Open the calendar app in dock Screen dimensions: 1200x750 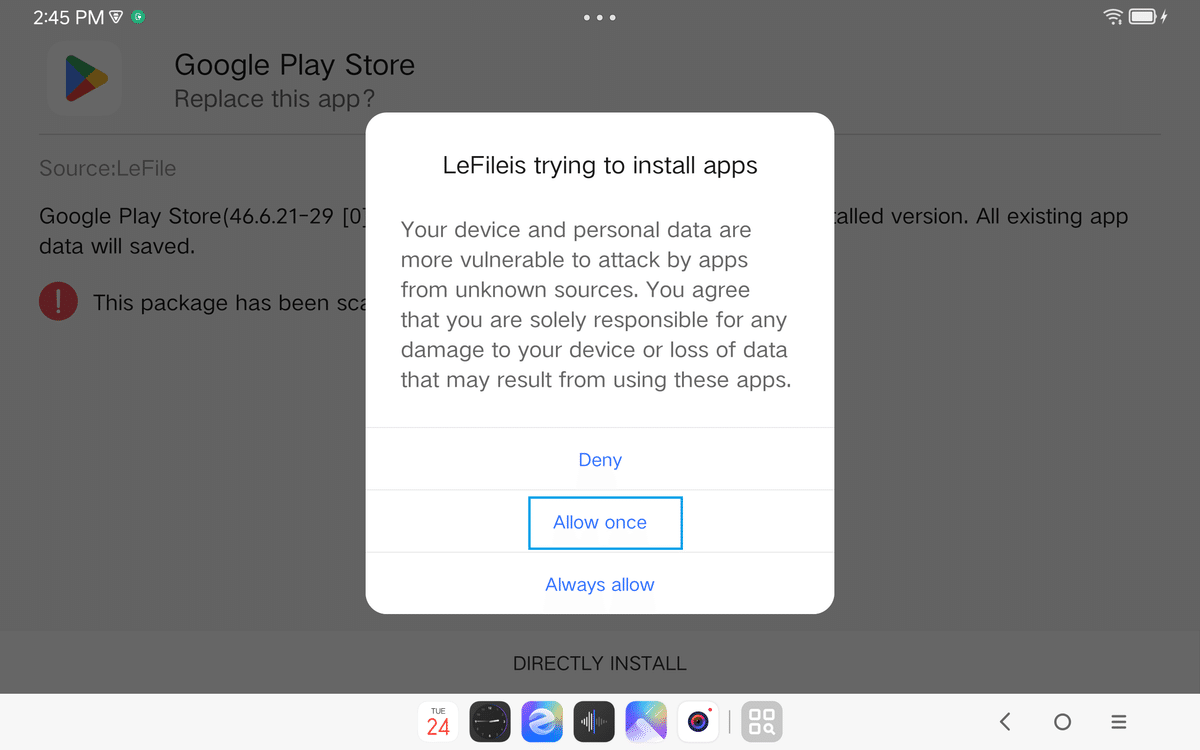pos(438,721)
